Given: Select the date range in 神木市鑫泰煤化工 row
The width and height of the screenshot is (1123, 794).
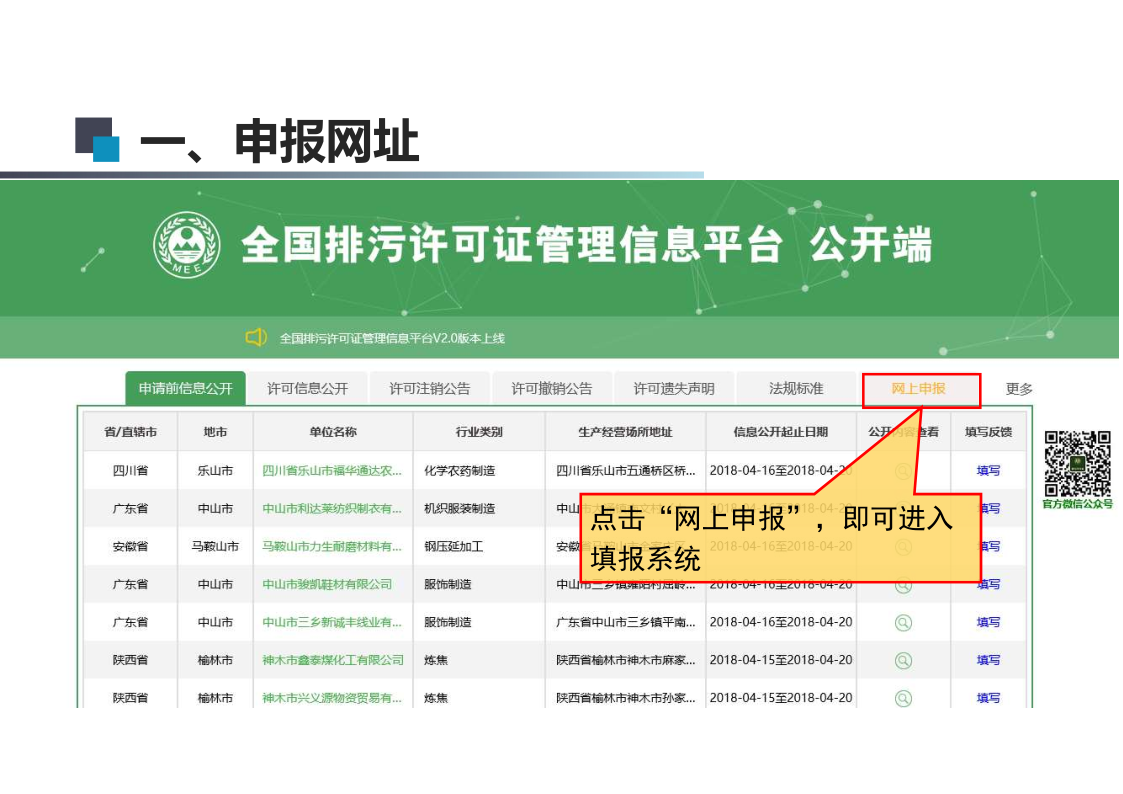Looking at the screenshot, I should pyautogui.click(x=781, y=661).
